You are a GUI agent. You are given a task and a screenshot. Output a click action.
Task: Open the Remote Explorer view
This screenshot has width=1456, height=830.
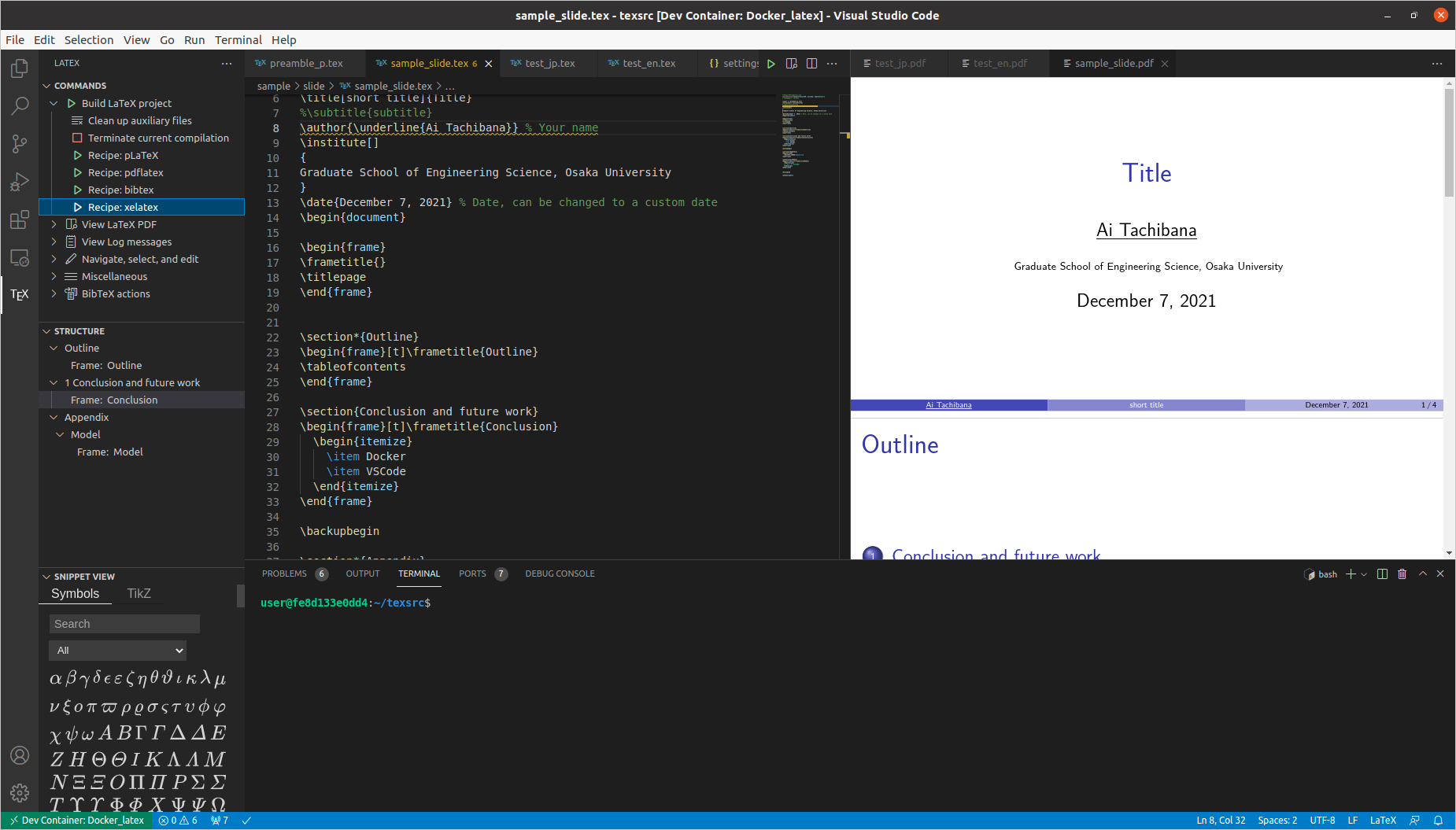20,257
